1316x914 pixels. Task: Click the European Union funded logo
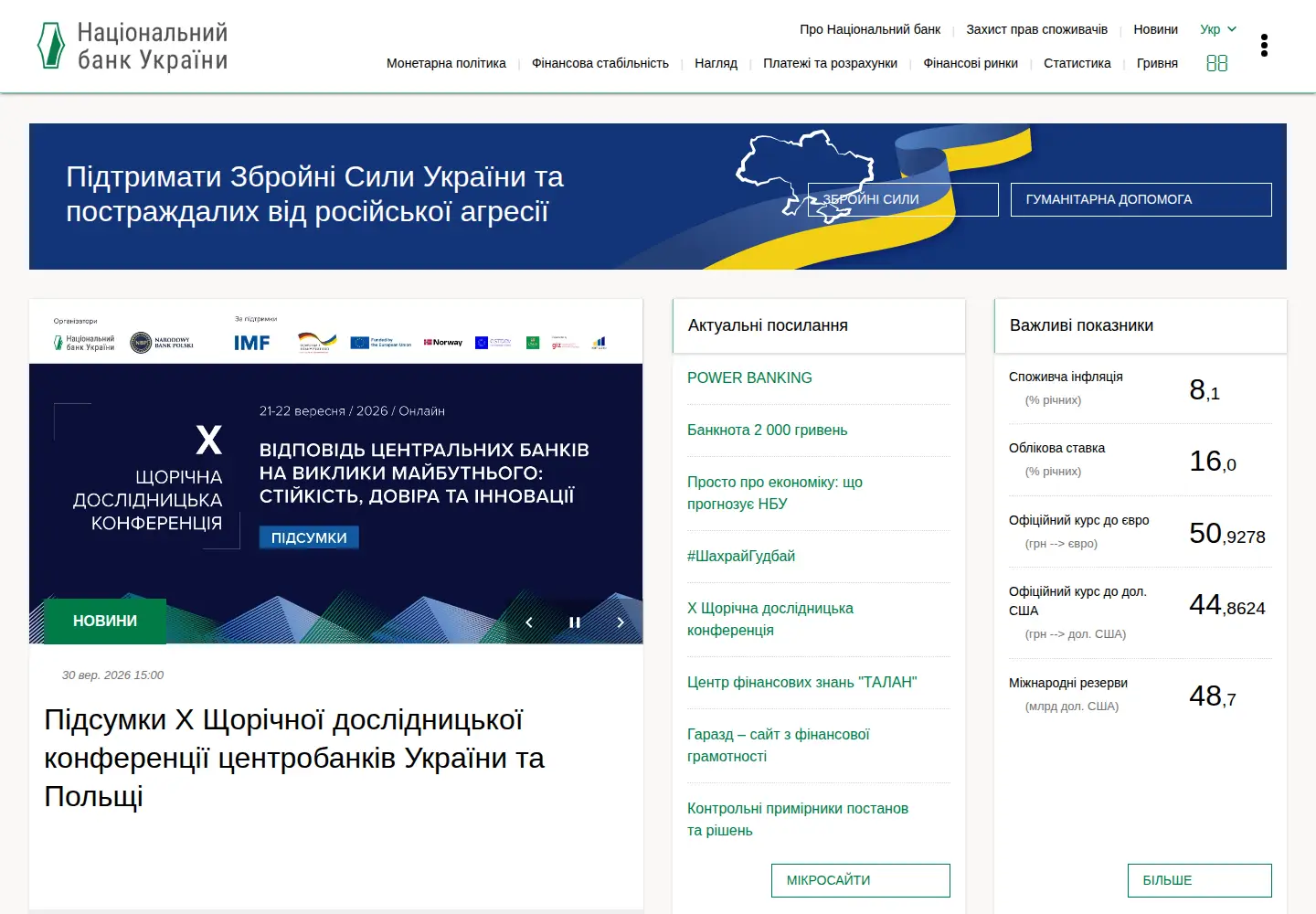(380, 343)
